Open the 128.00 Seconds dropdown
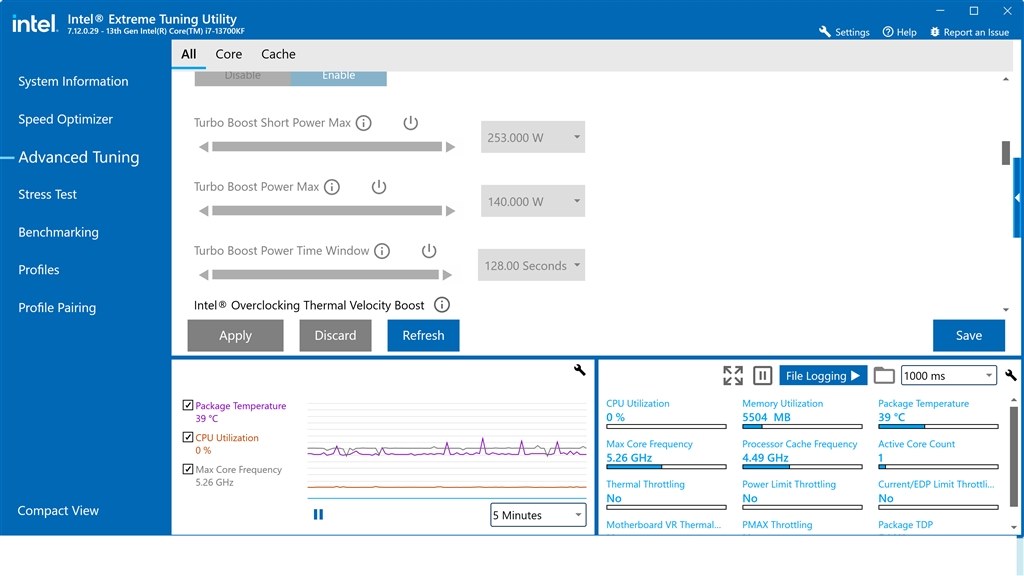The height and width of the screenshot is (576, 1024). [532, 265]
